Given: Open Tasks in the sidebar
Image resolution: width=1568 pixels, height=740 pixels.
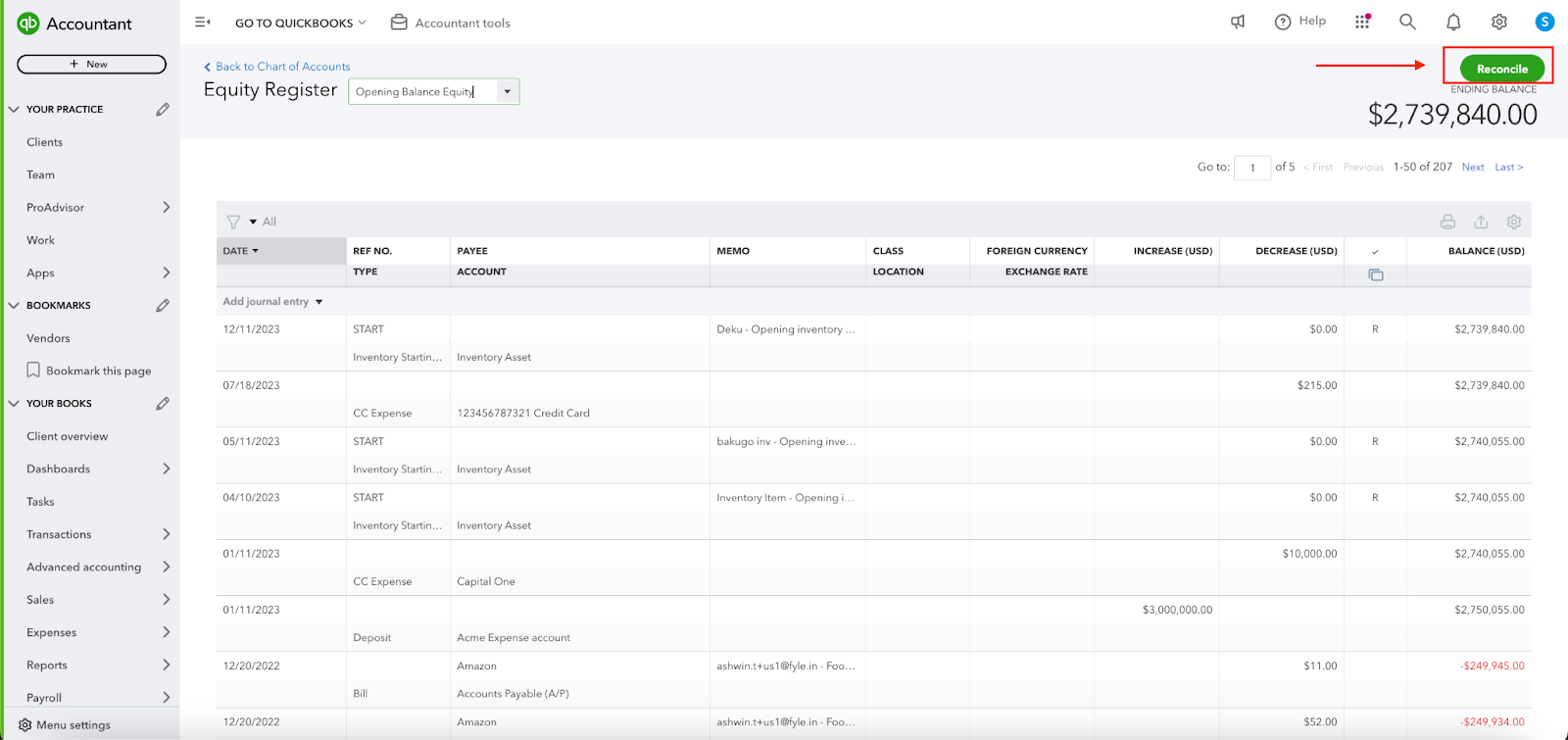Looking at the screenshot, I should tap(40, 502).
